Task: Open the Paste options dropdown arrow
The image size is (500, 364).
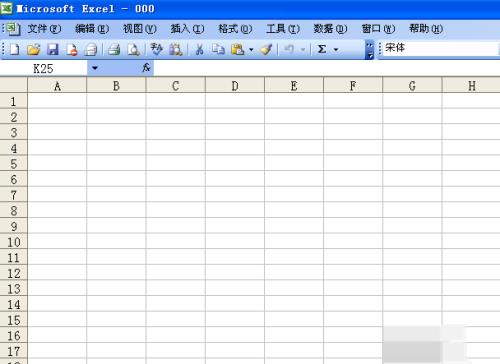Action: click(251, 50)
